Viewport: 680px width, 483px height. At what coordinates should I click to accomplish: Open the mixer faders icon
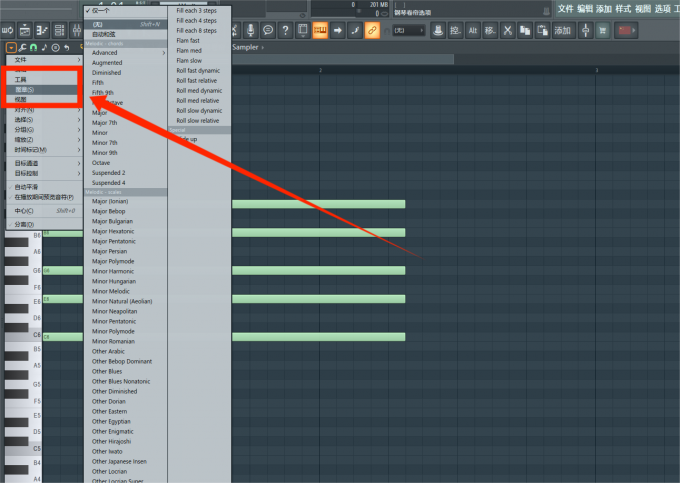click(x=76, y=30)
